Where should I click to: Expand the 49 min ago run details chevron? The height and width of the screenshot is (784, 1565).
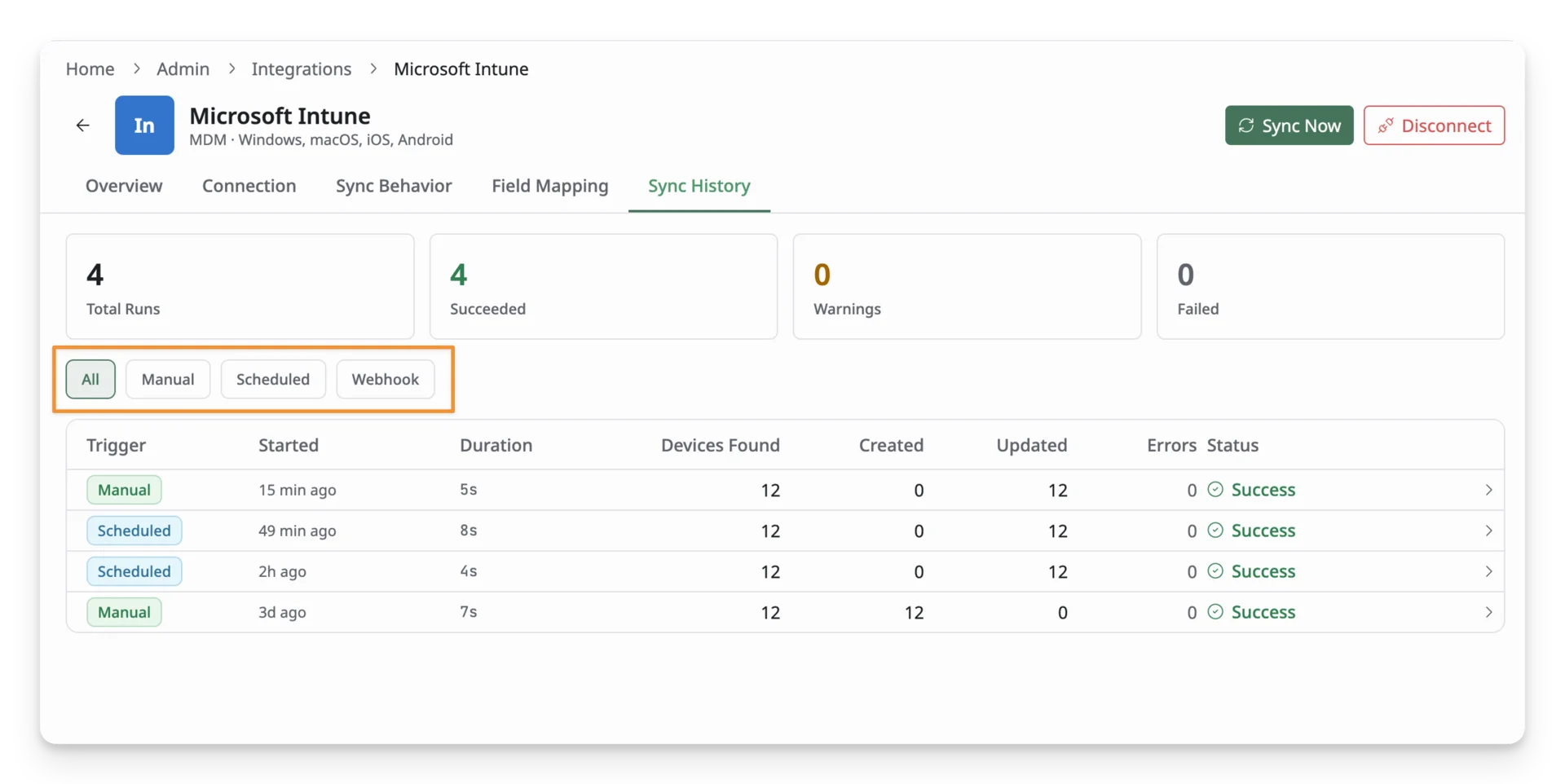pyautogui.click(x=1488, y=531)
